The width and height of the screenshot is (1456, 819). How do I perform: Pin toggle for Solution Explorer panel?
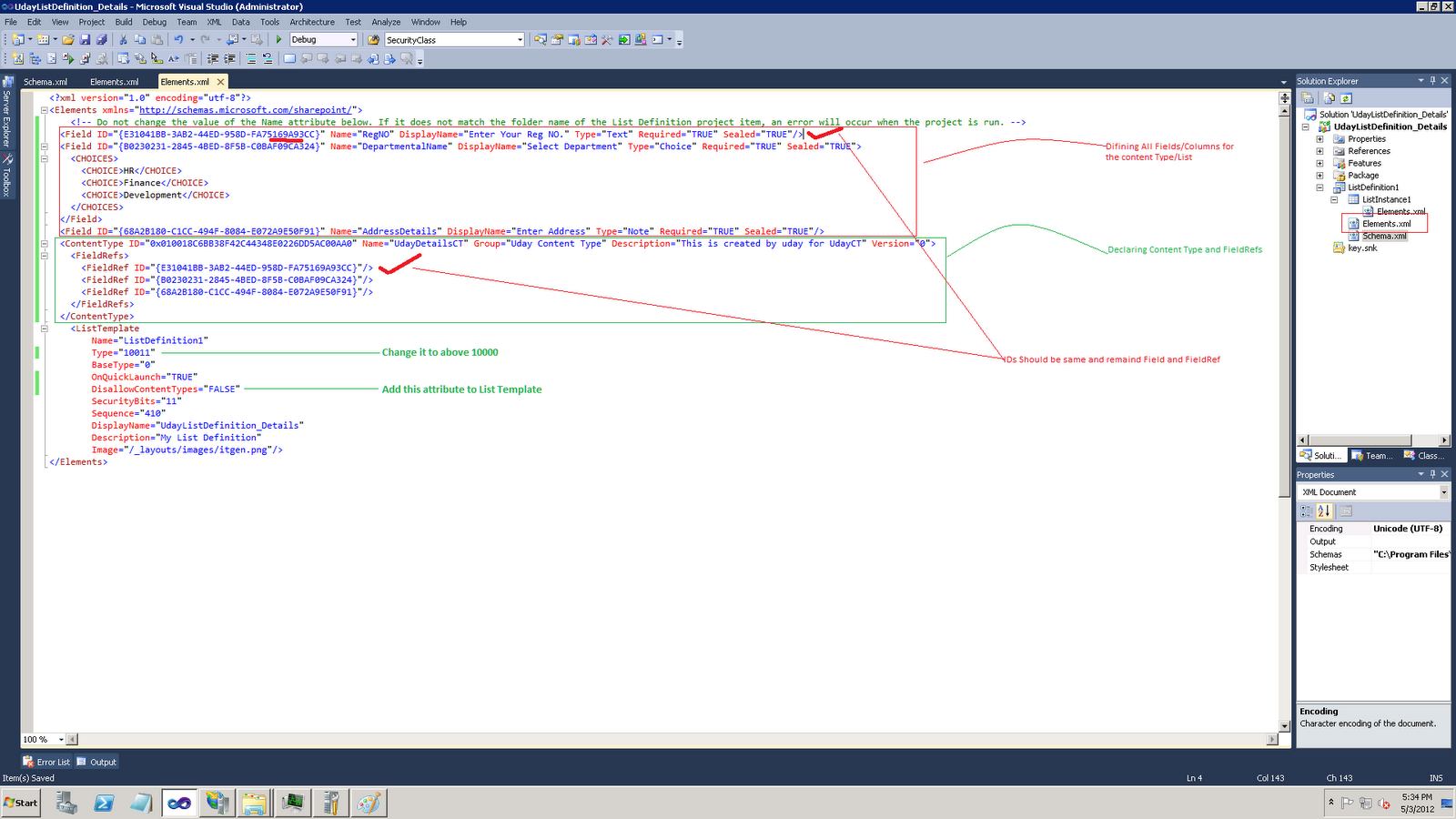1432,81
